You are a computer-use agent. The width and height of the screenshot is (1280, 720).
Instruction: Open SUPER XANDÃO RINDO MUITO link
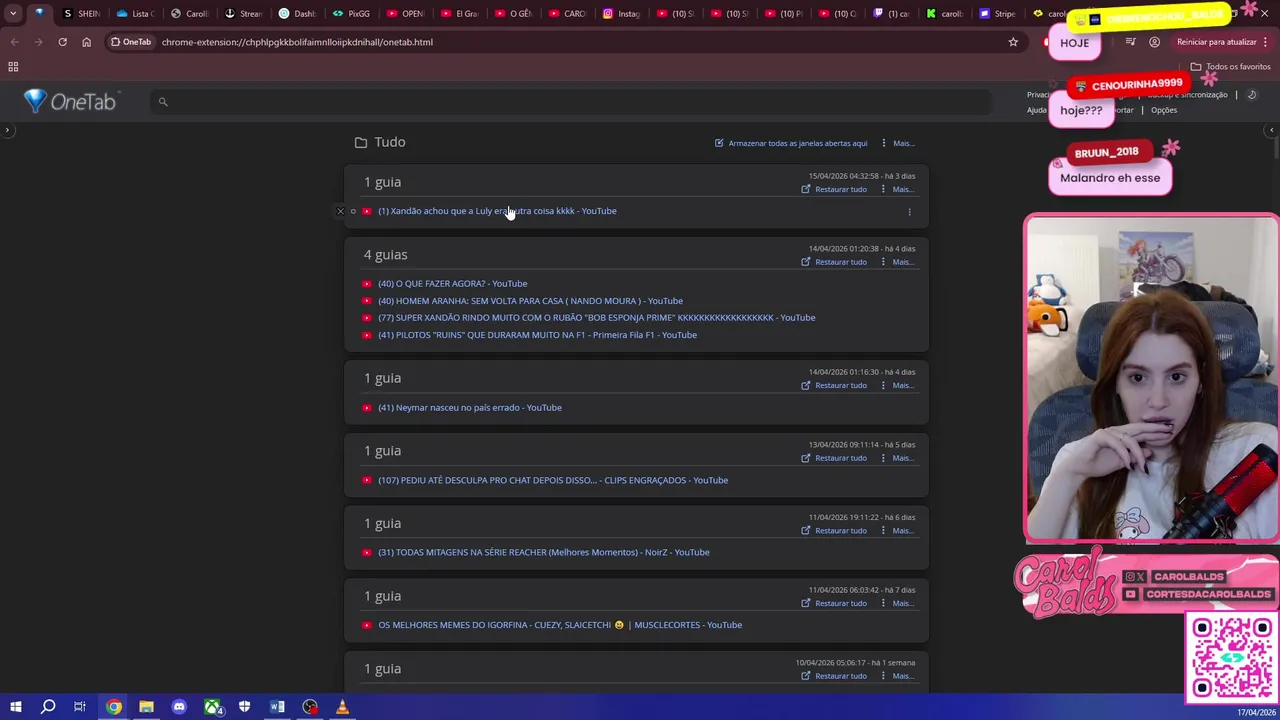[596, 318]
